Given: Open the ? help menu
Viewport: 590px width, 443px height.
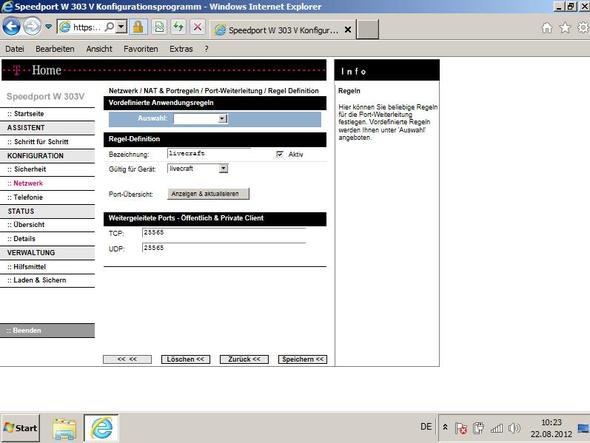Looking at the screenshot, I should (x=206, y=49).
